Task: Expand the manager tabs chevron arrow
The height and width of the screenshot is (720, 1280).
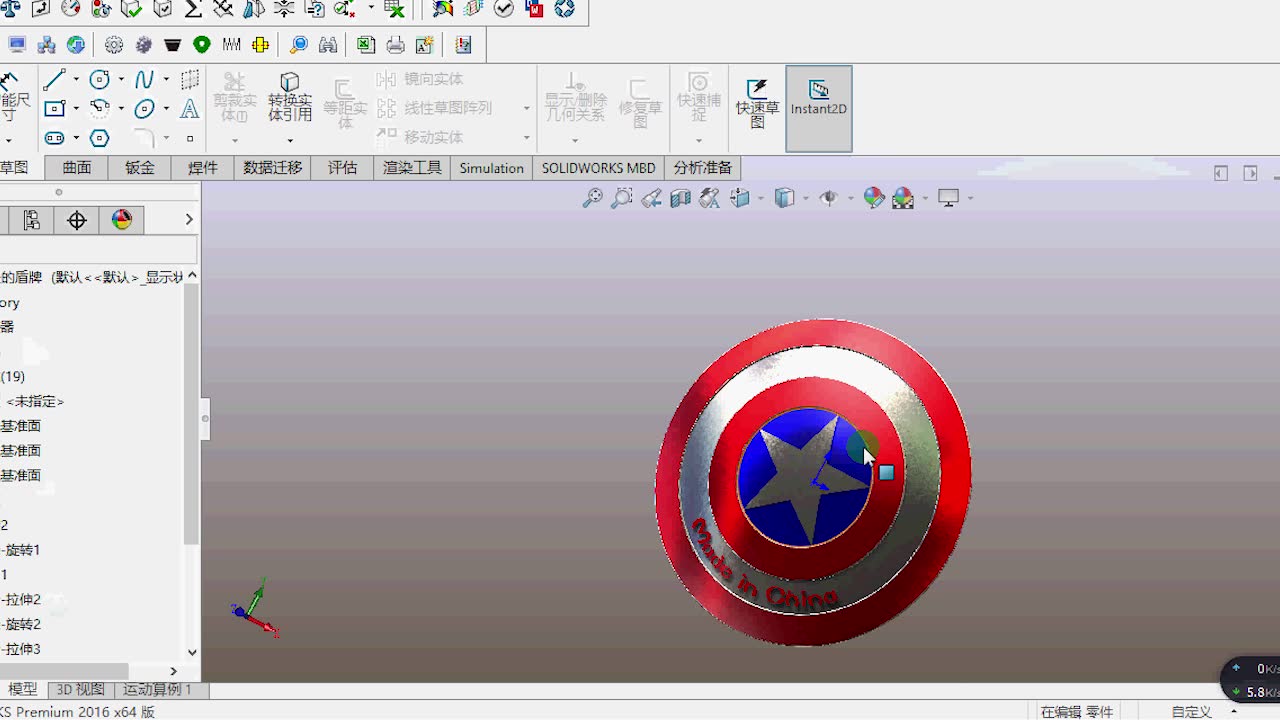Action: pyautogui.click(x=188, y=220)
